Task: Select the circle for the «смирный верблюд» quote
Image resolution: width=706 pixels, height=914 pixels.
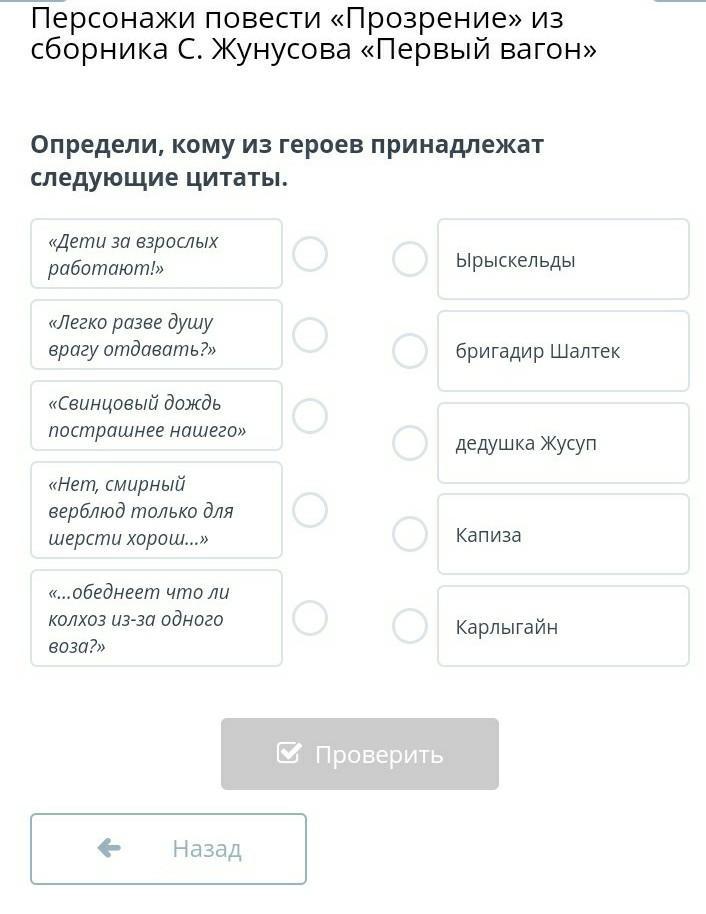Action: point(310,510)
